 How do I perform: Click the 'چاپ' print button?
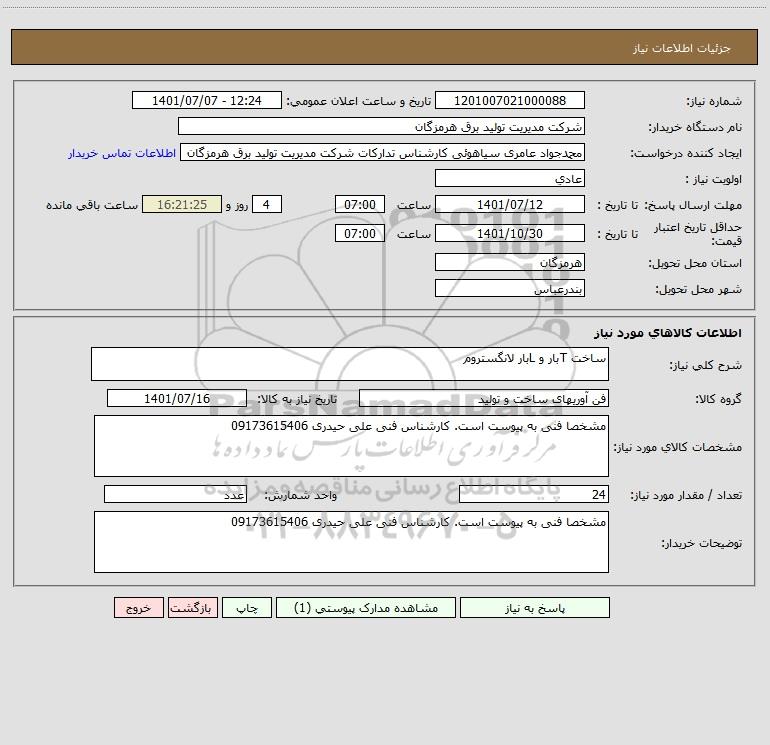tap(247, 607)
